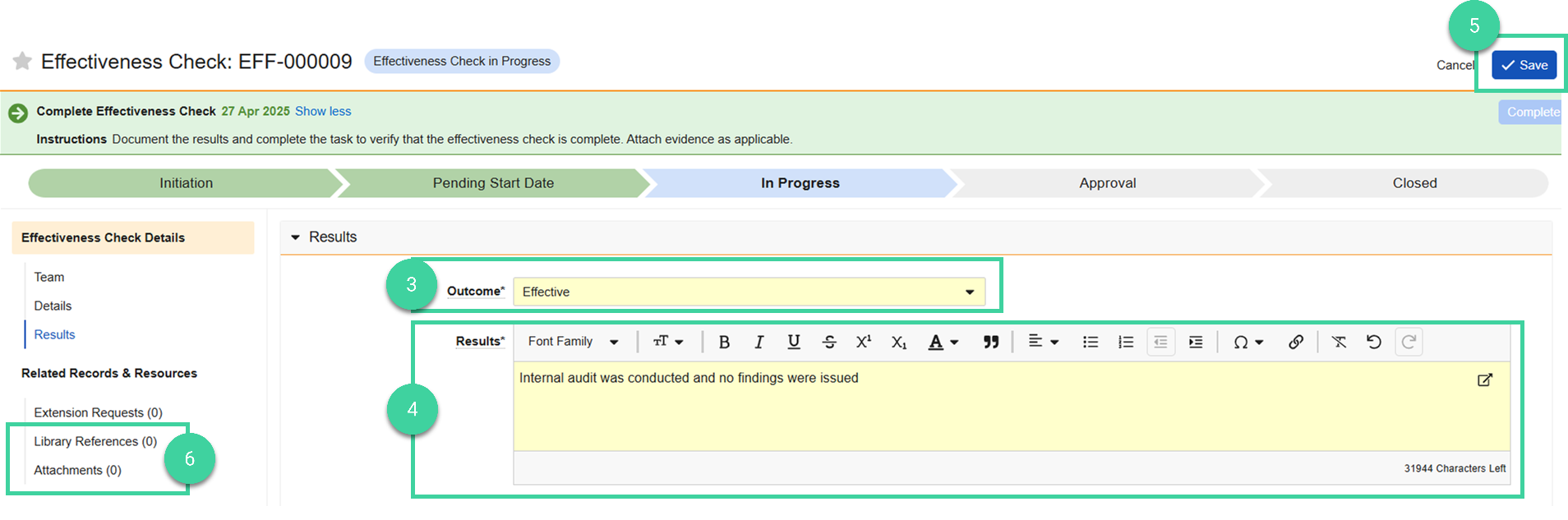Open Extension Requests (0)
This screenshot has height=520, width=1568.
point(98,412)
